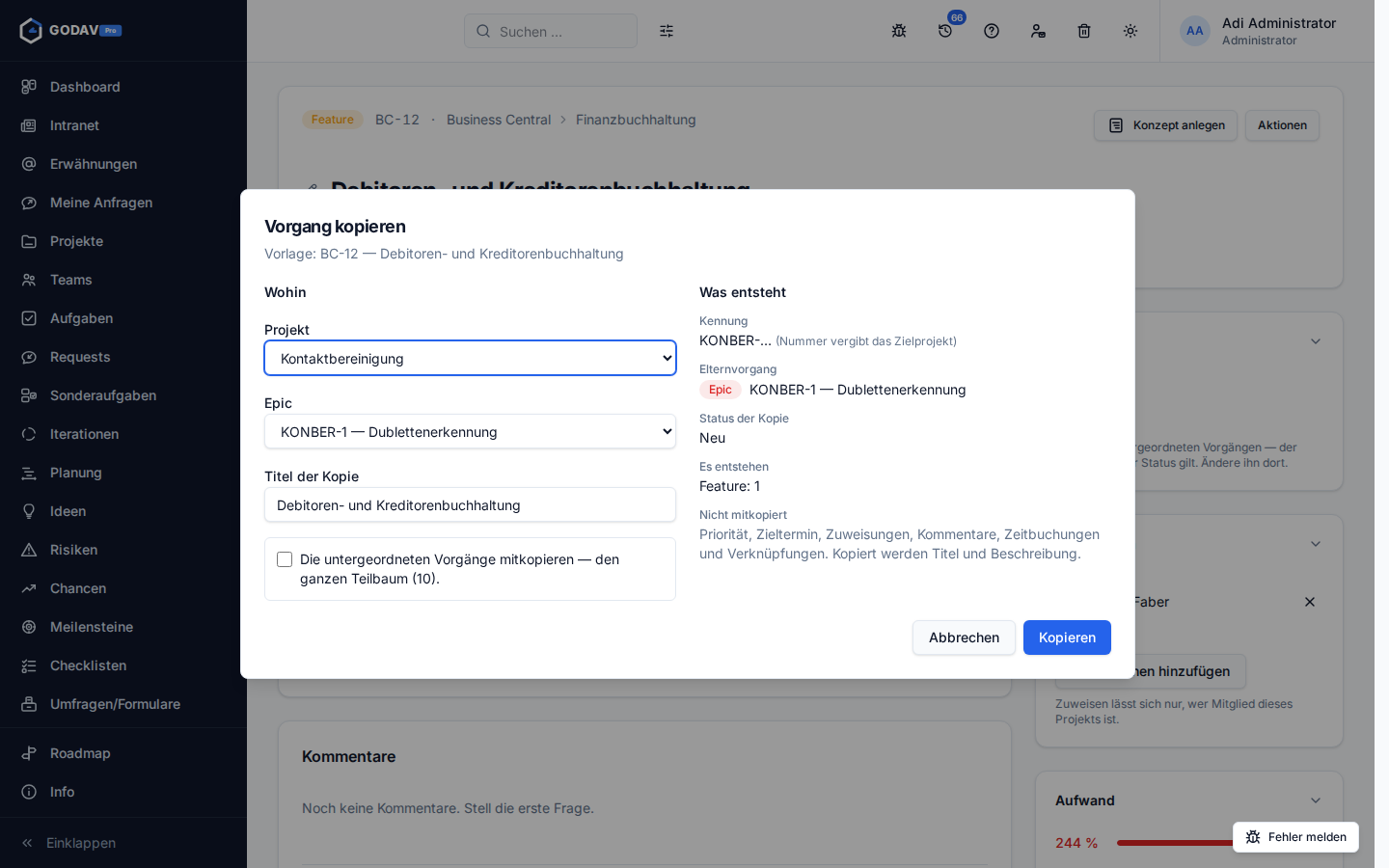Open the trash bin icon
Image resolution: width=1389 pixels, height=868 pixels.
pos(1084,31)
